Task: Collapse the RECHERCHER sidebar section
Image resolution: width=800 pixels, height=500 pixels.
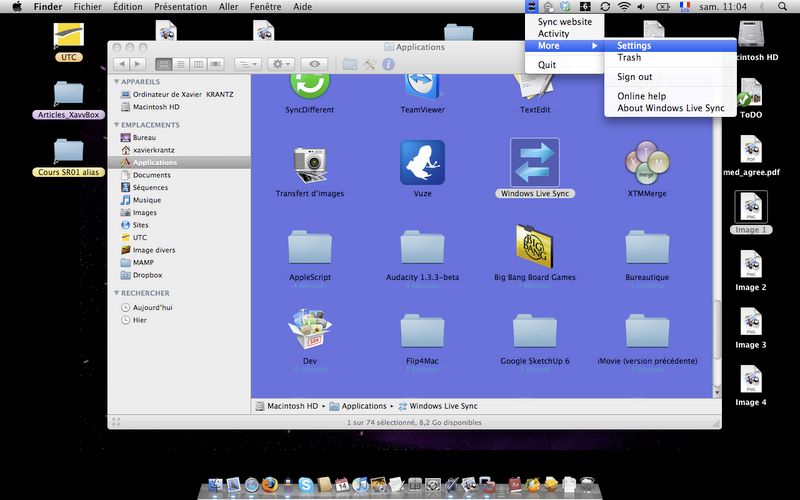Action: 116,293
